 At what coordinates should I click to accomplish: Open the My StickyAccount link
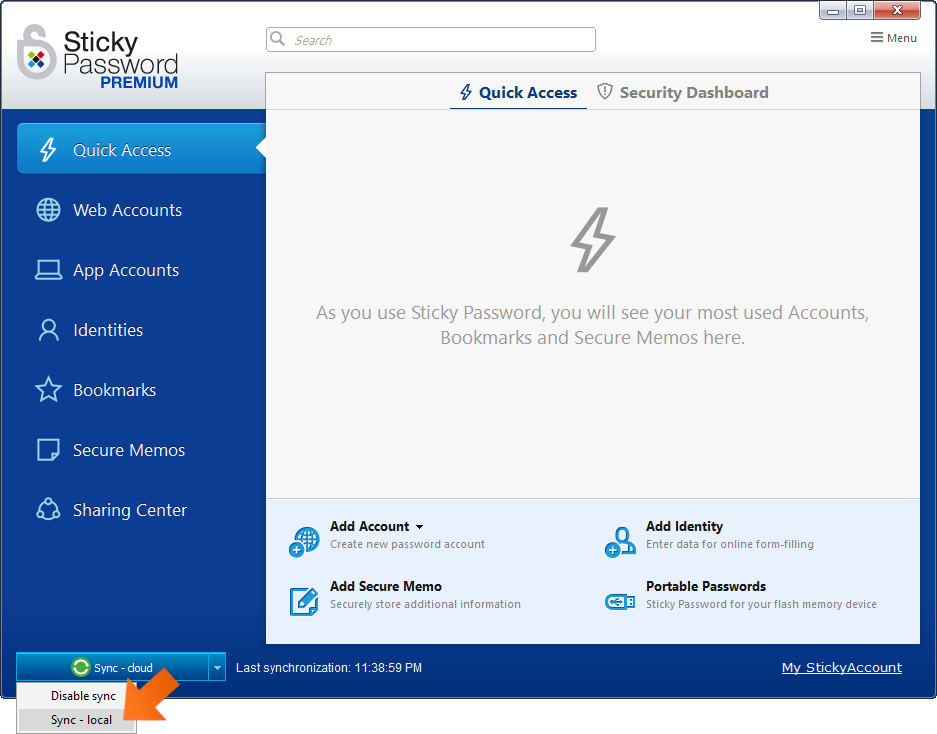click(x=841, y=668)
